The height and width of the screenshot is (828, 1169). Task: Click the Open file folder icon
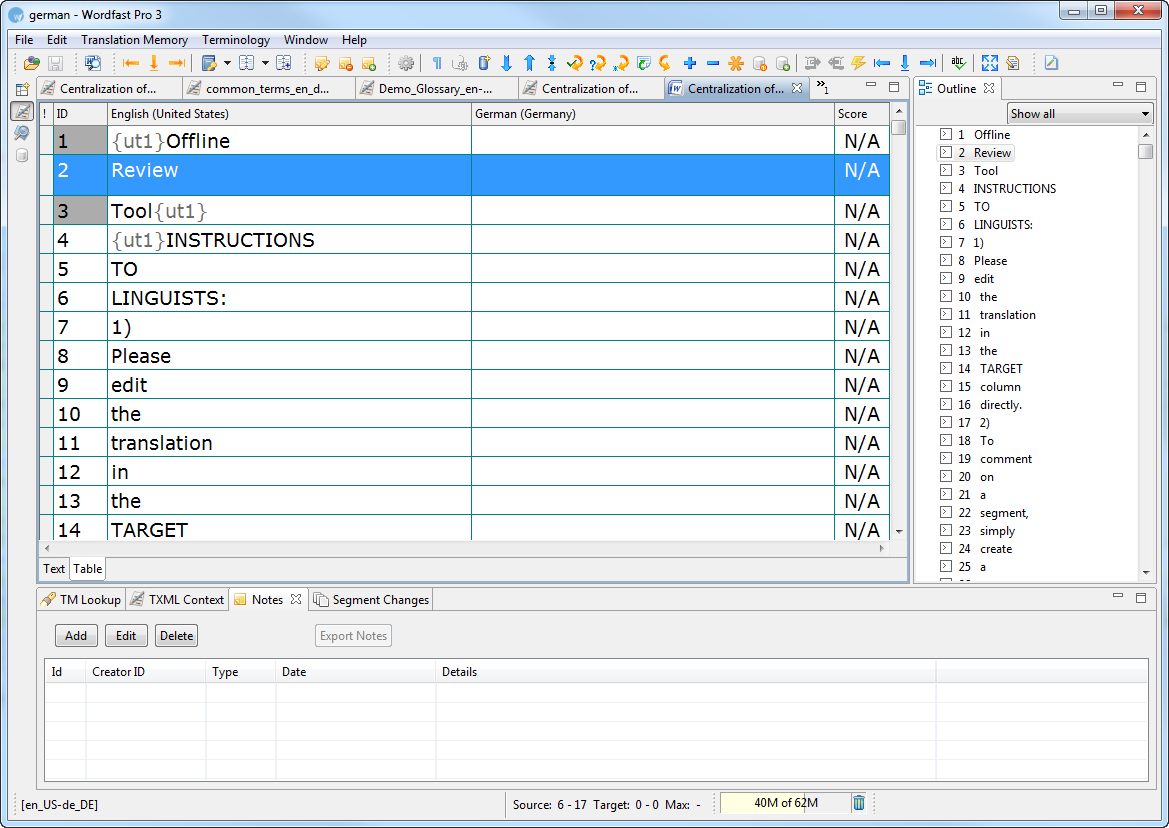(x=31, y=63)
